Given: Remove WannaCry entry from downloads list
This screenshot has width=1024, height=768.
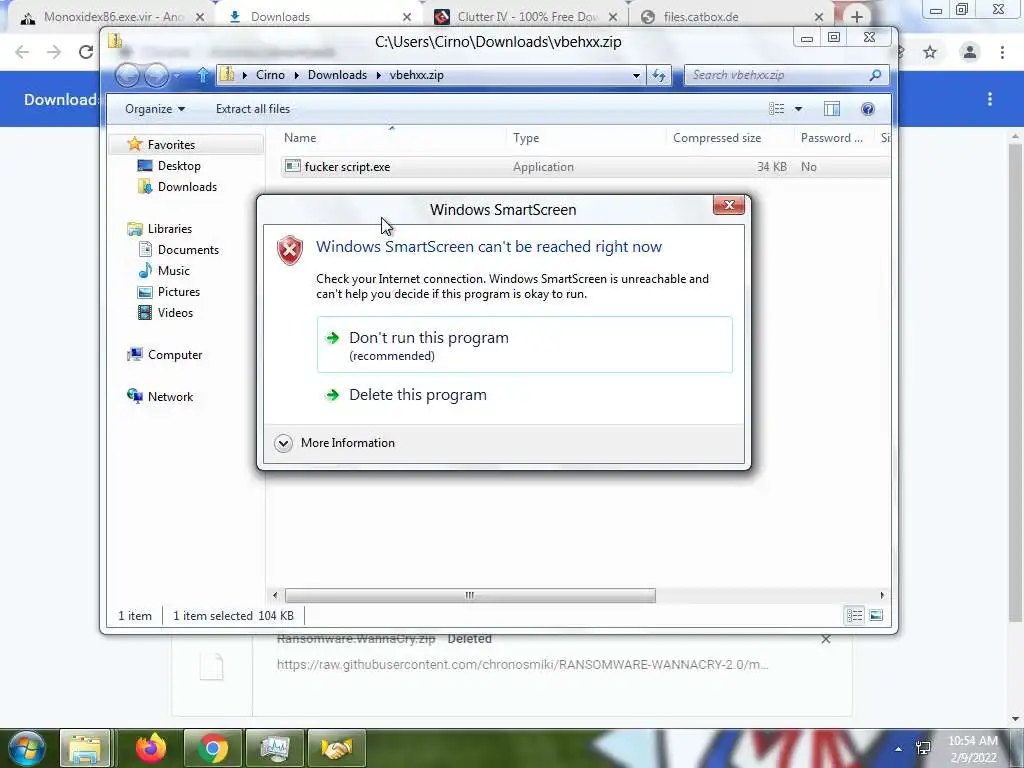Looking at the screenshot, I should (x=825, y=639).
